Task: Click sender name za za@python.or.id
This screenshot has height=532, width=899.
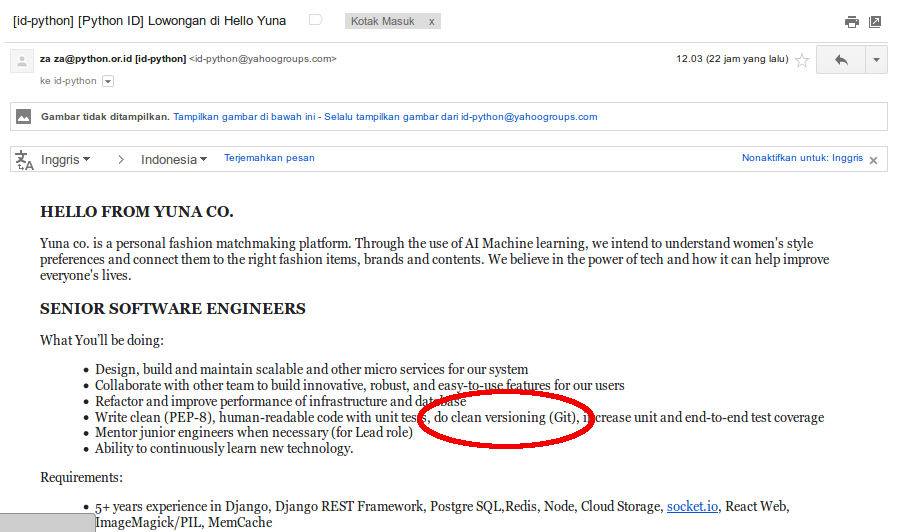Action: [113, 59]
